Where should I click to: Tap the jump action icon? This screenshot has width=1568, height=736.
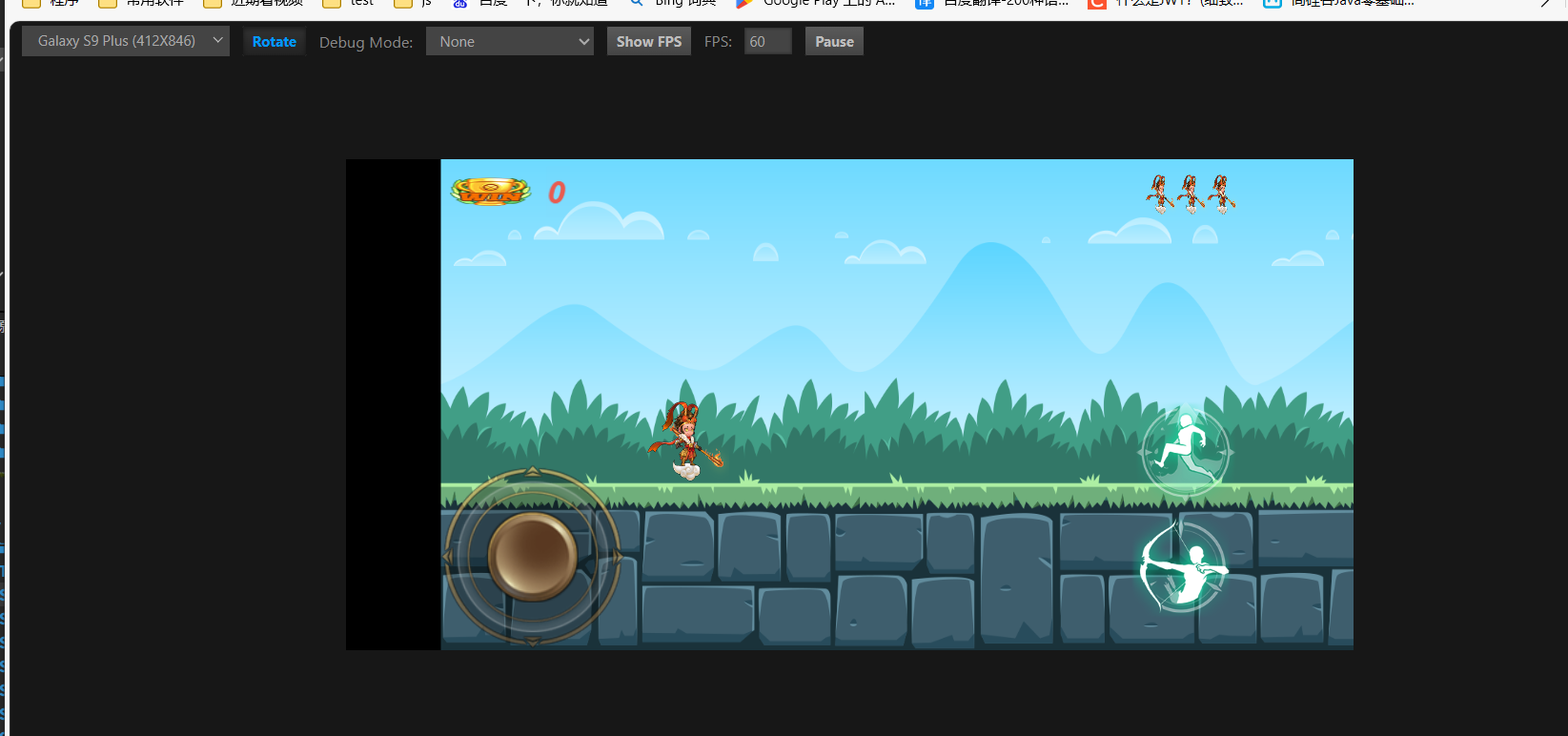(1186, 452)
